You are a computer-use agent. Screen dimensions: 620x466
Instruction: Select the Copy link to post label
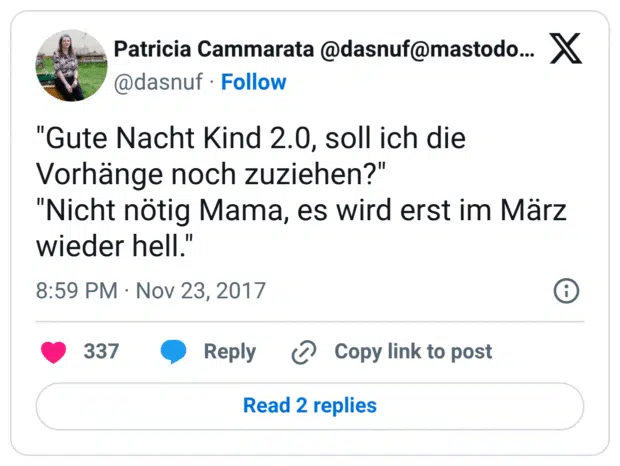click(413, 352)
